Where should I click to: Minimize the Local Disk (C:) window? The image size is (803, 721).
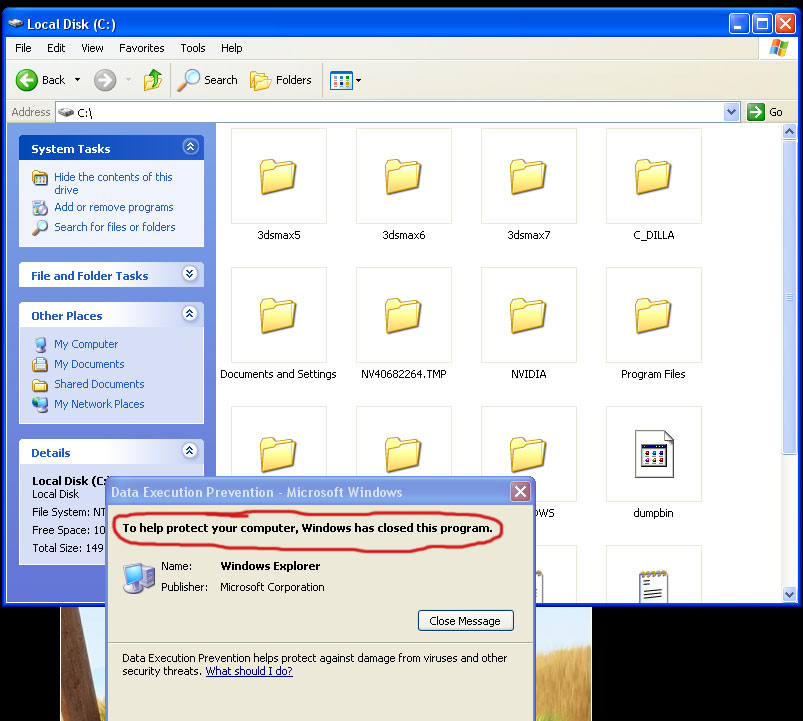click(x=738, y=24)
